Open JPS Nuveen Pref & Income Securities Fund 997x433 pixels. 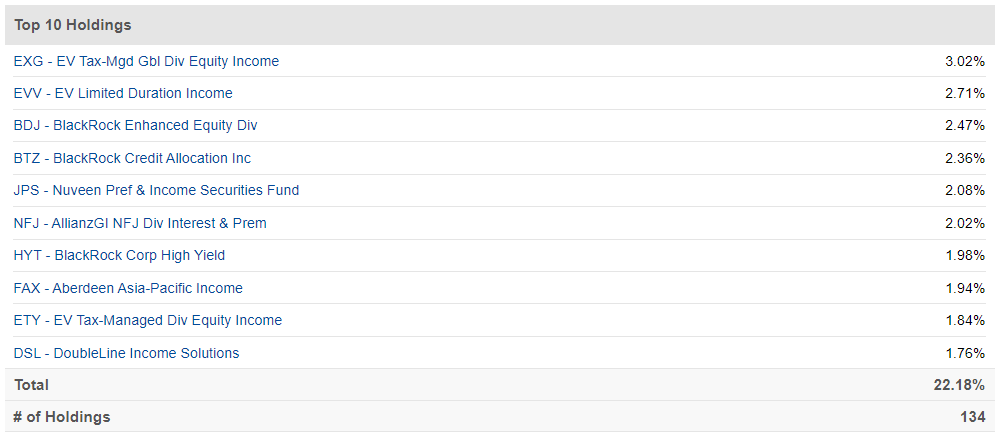click(x=156, y=190)
